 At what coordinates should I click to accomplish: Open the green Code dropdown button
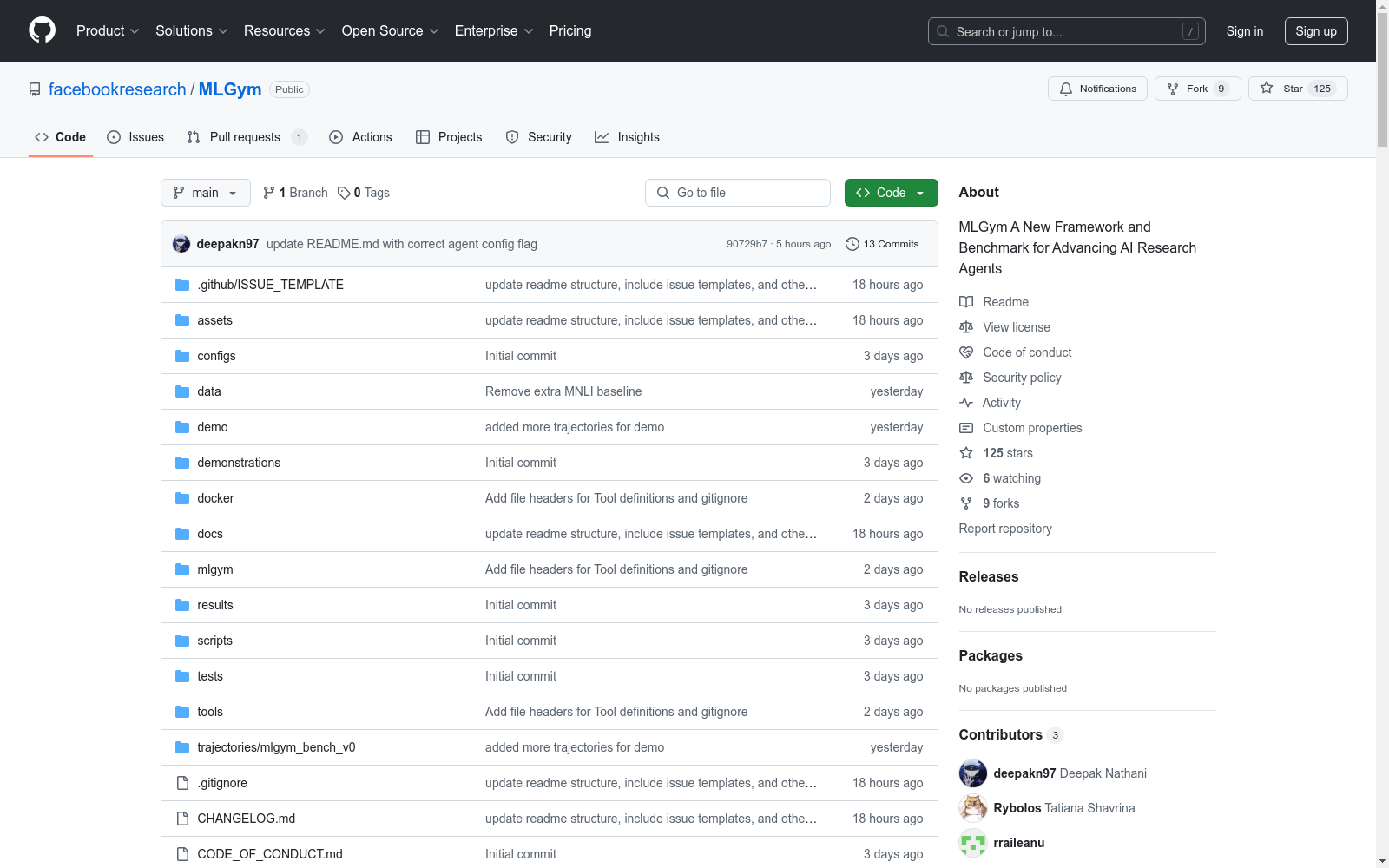click(x=891, y=193)
